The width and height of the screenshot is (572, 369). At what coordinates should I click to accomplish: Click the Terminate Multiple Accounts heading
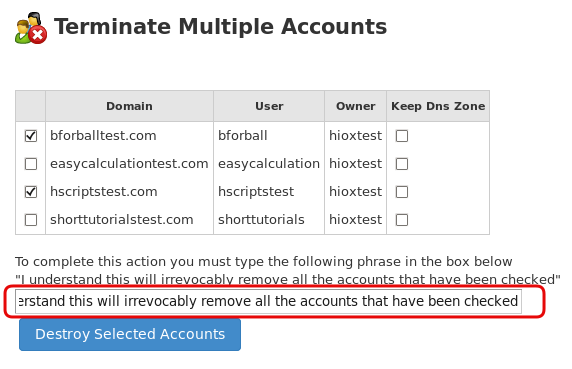221,27
